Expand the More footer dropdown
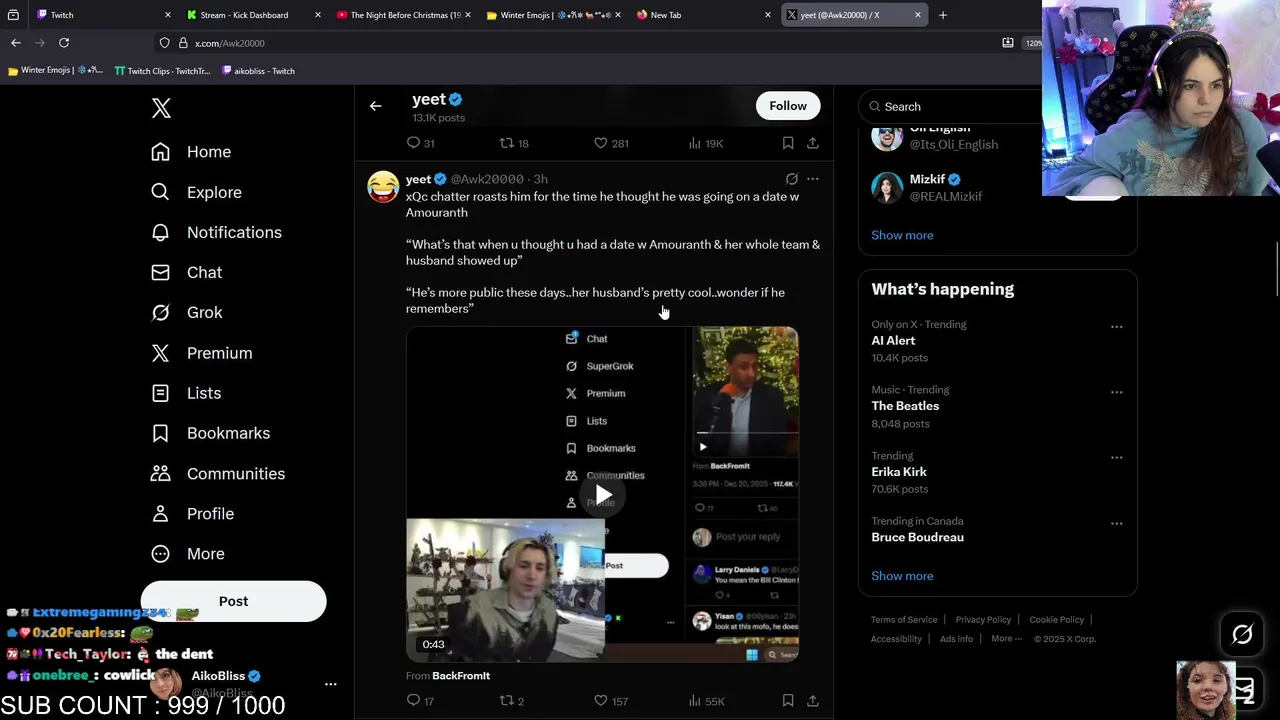 (x=1006, y=639)
